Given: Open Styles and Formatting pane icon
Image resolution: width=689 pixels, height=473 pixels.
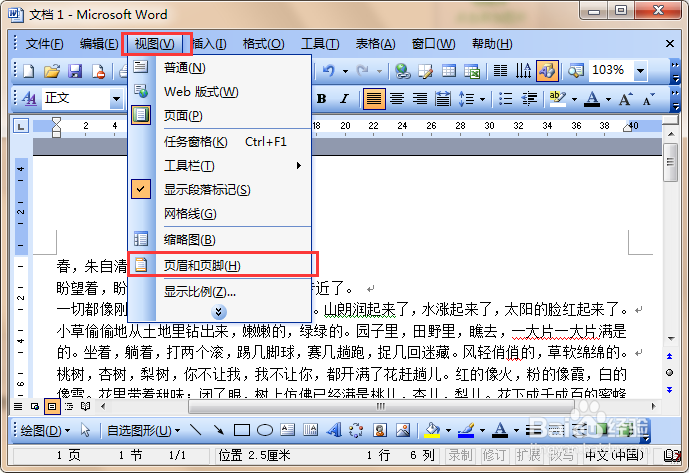Looking at the screenshot, I should 29,98.
